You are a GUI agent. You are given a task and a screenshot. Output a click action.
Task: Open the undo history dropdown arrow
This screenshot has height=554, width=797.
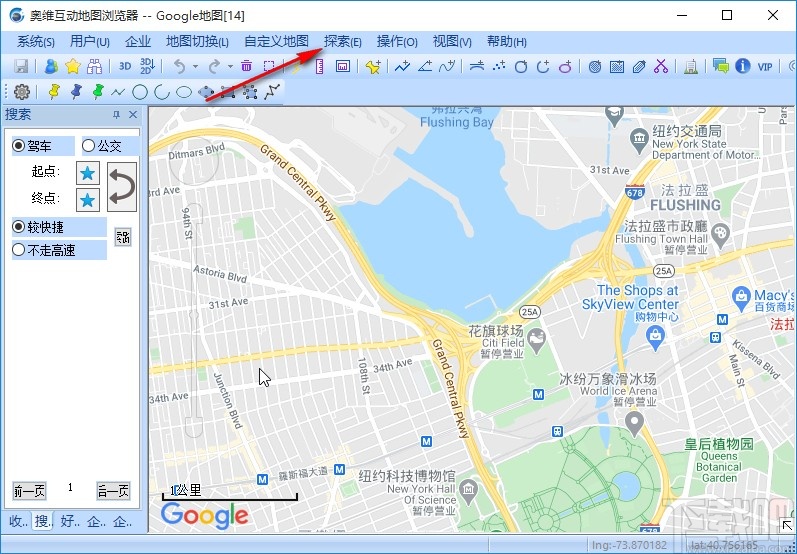[195, 66]
